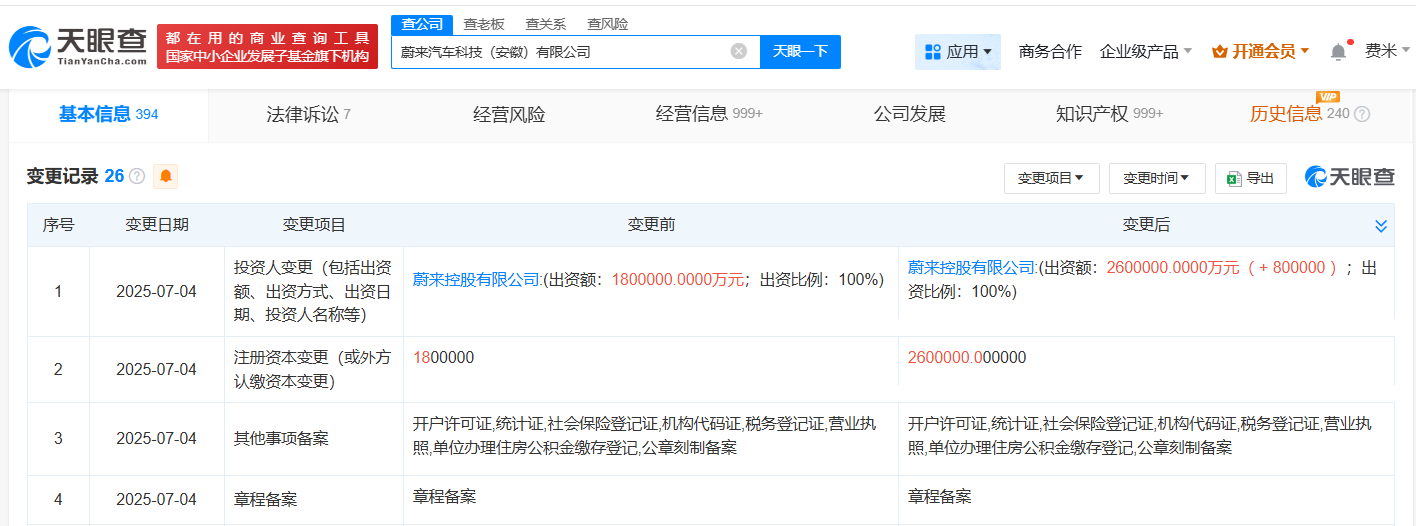Click the 序号 column header
The image size is (1416, 526).
58,225
